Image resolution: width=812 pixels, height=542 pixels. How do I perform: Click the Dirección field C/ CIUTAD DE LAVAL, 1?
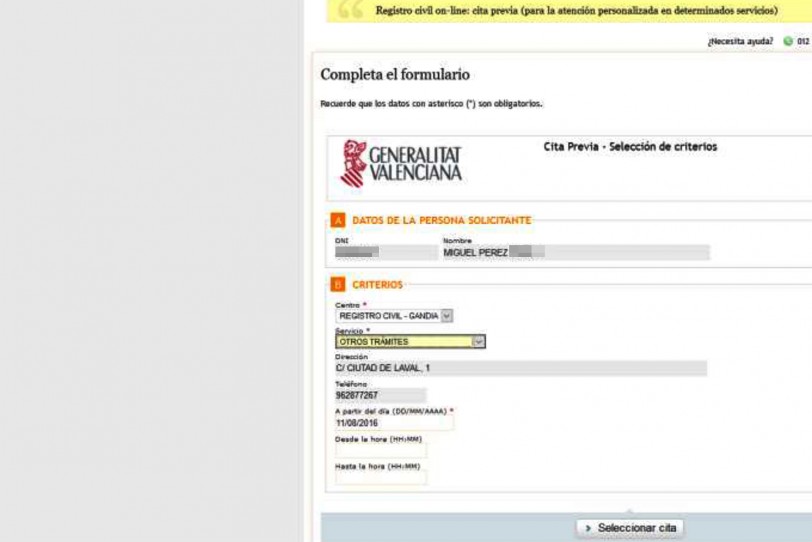click(x=521, y=368)
